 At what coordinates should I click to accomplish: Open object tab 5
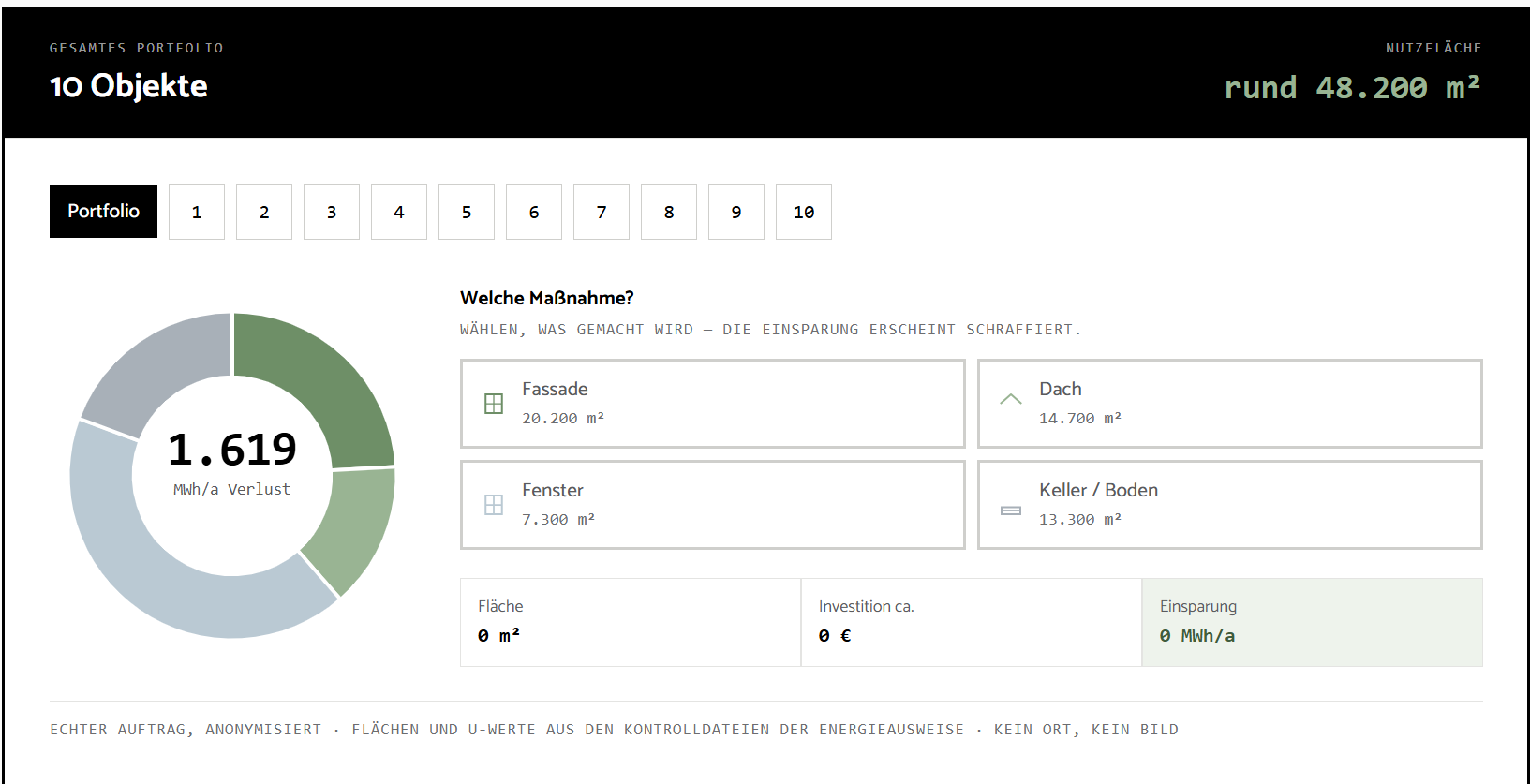pos(467,212)
